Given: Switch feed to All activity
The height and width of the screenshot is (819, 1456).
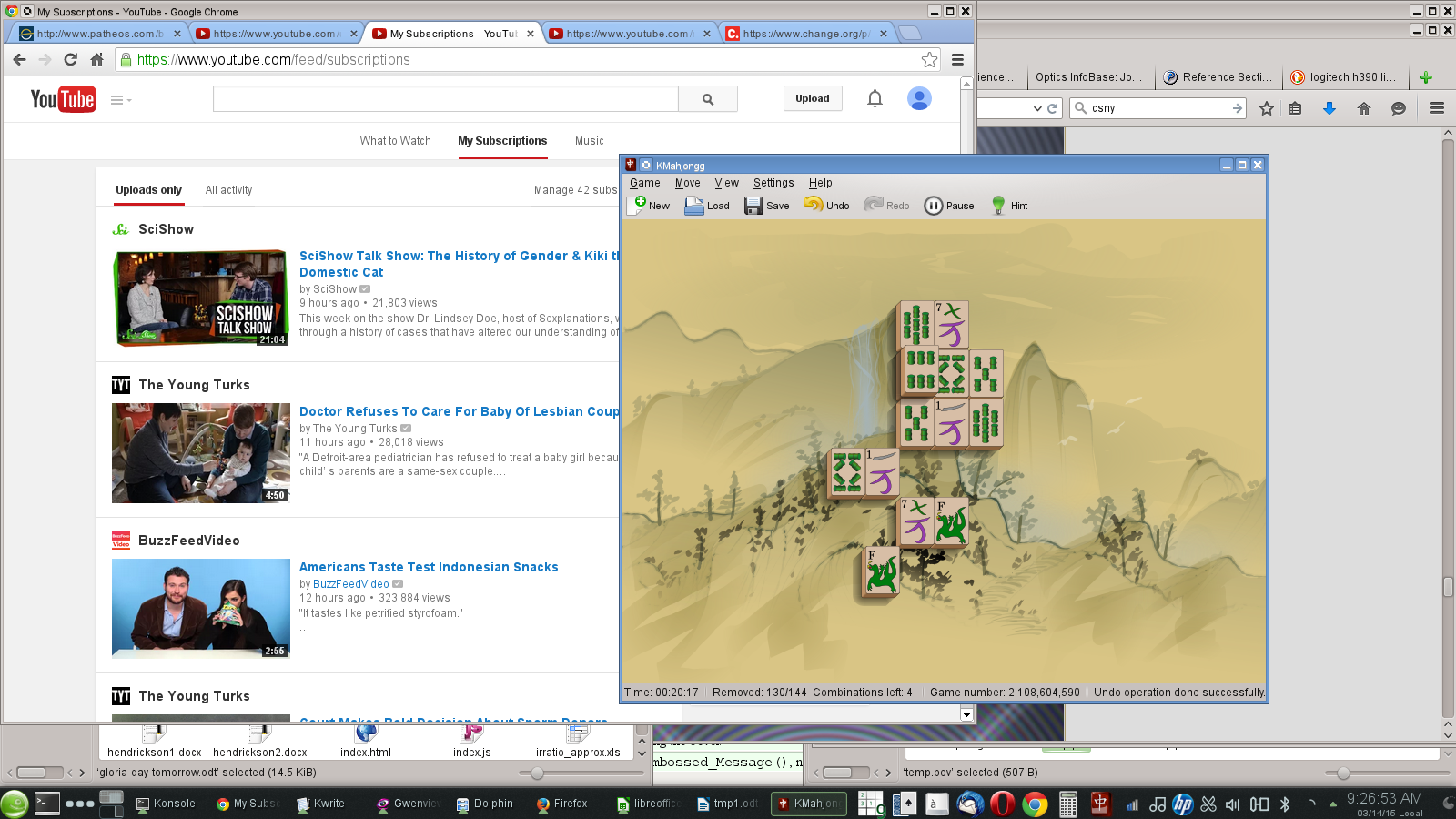Looking at the screenshot, I should [x=228, y=190].
